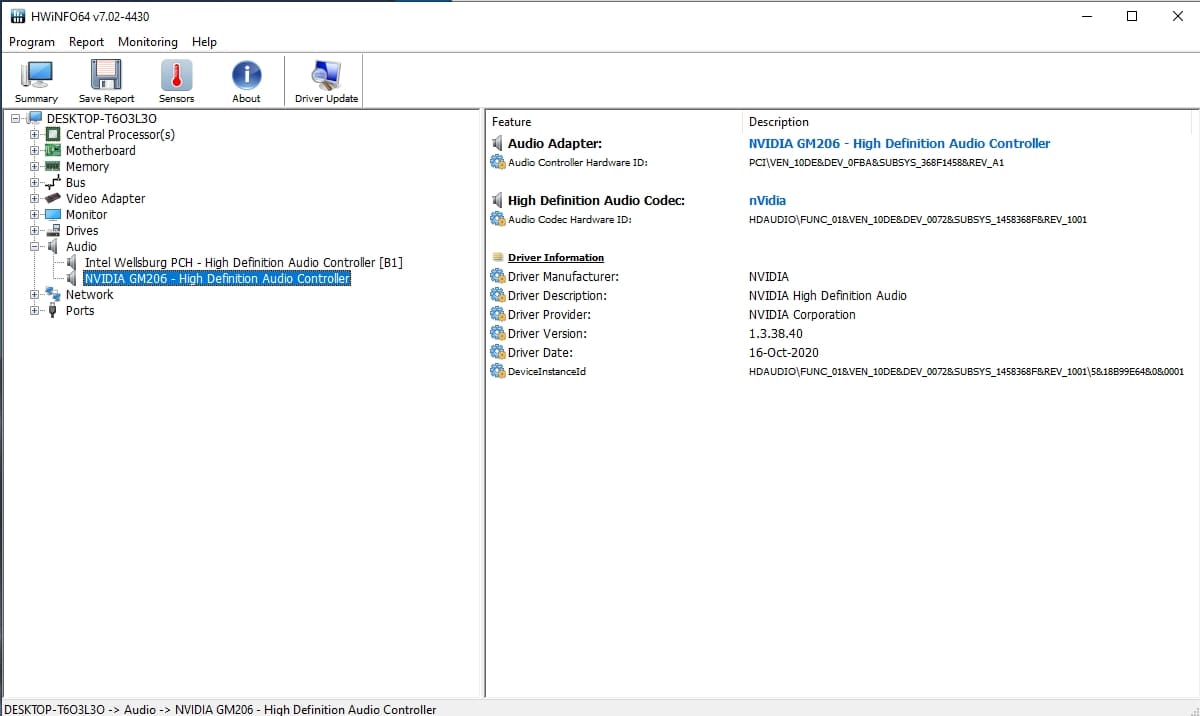This screenshot has width=1200, height=716.
Task: Click the Central Processor(s) chip icon
Action: point(54,134)
